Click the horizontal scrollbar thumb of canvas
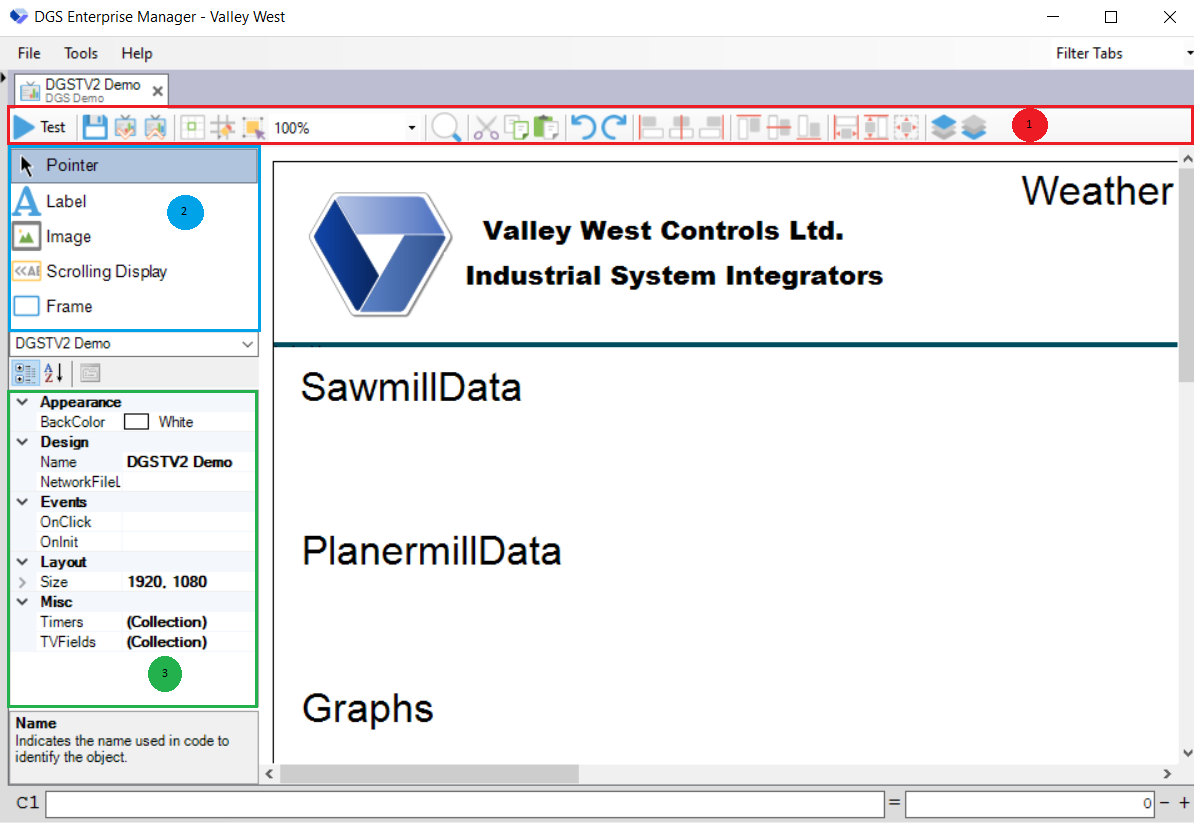1194x823 pixels. [x=429, y=774]
